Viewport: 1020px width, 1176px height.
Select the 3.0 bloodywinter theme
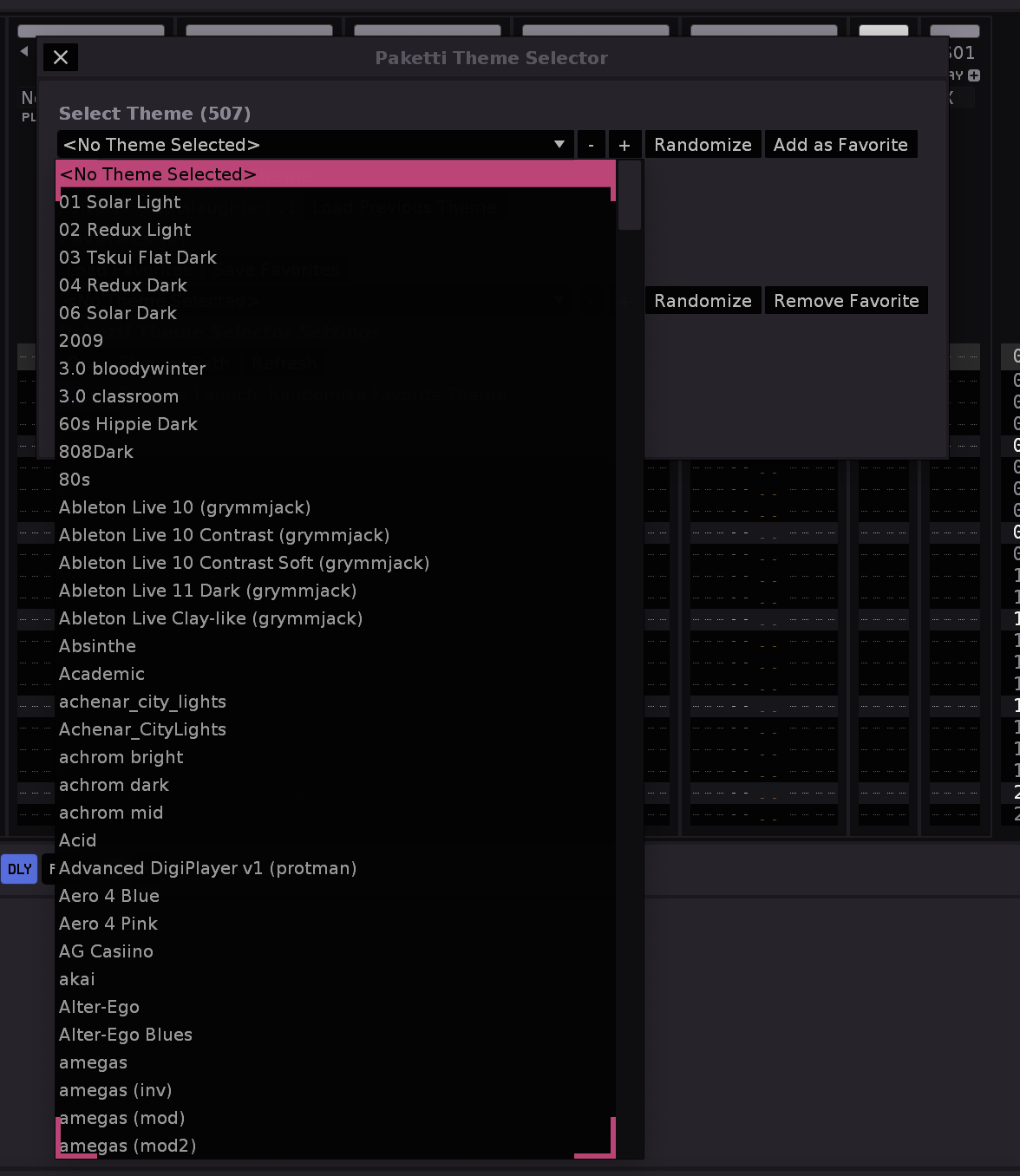coord(132,369)
